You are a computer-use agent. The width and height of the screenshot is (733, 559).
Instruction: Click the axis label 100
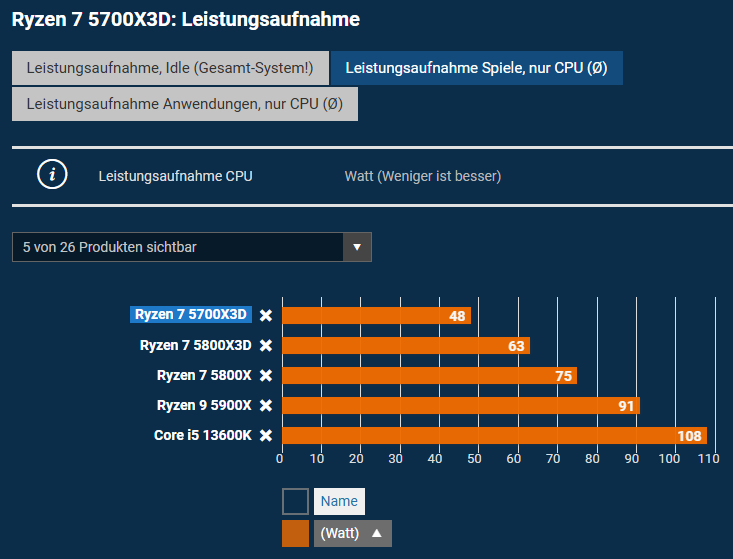point(669,459)
